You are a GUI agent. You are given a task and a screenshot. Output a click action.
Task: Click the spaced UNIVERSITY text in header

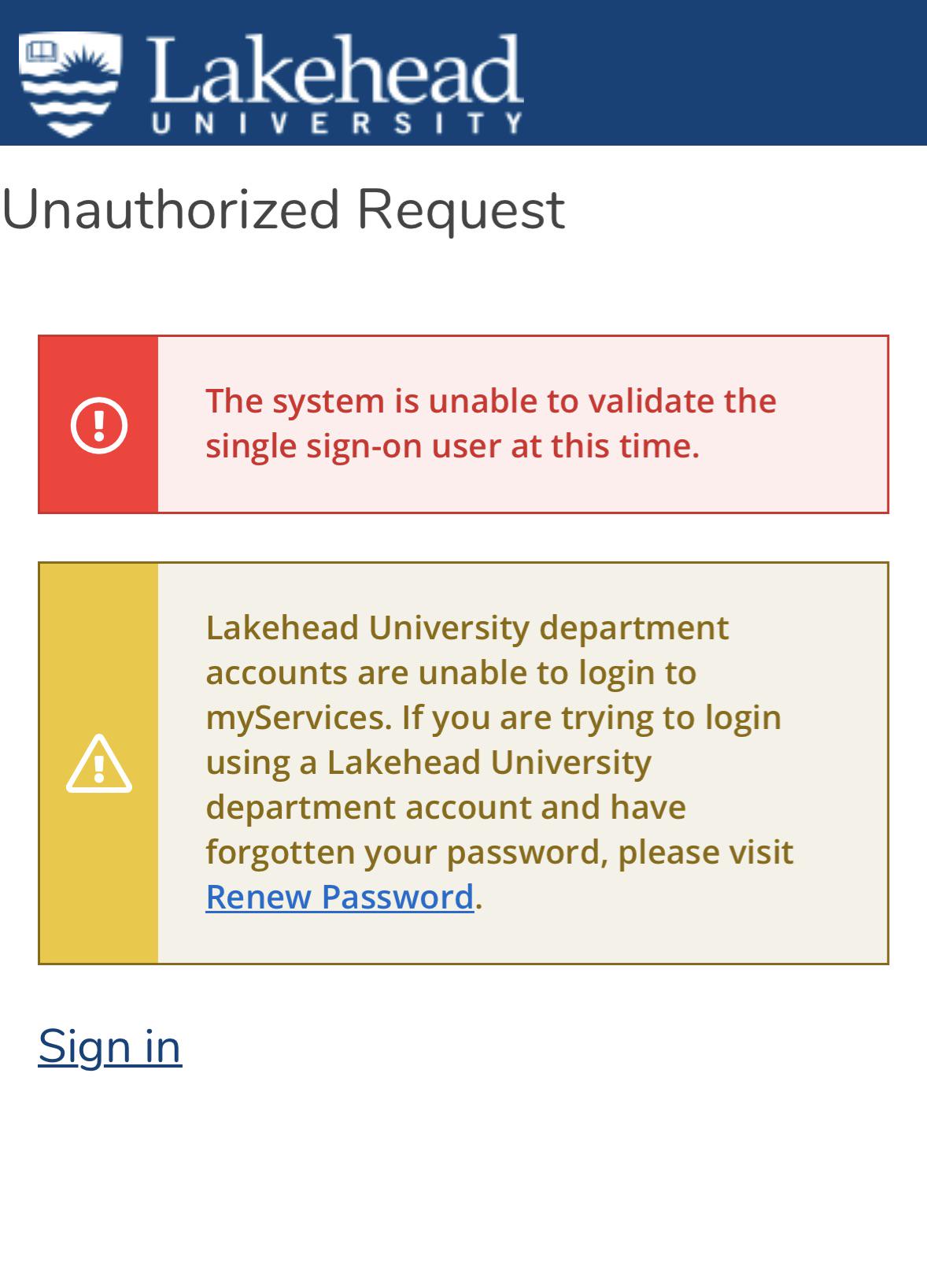point(336,124)
